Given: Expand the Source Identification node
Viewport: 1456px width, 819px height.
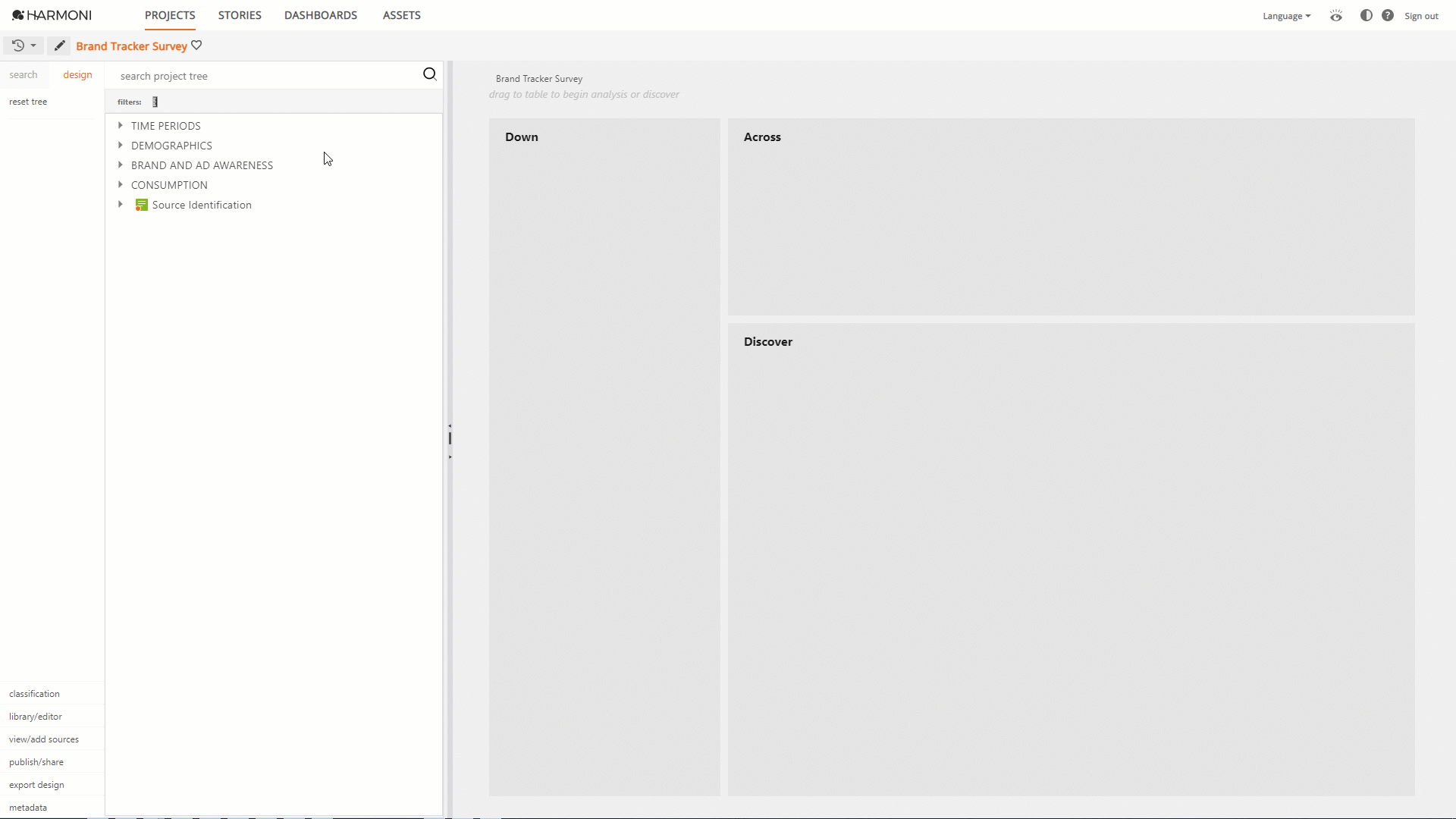Looking at the screenshot, I should [x=120, y=204].
